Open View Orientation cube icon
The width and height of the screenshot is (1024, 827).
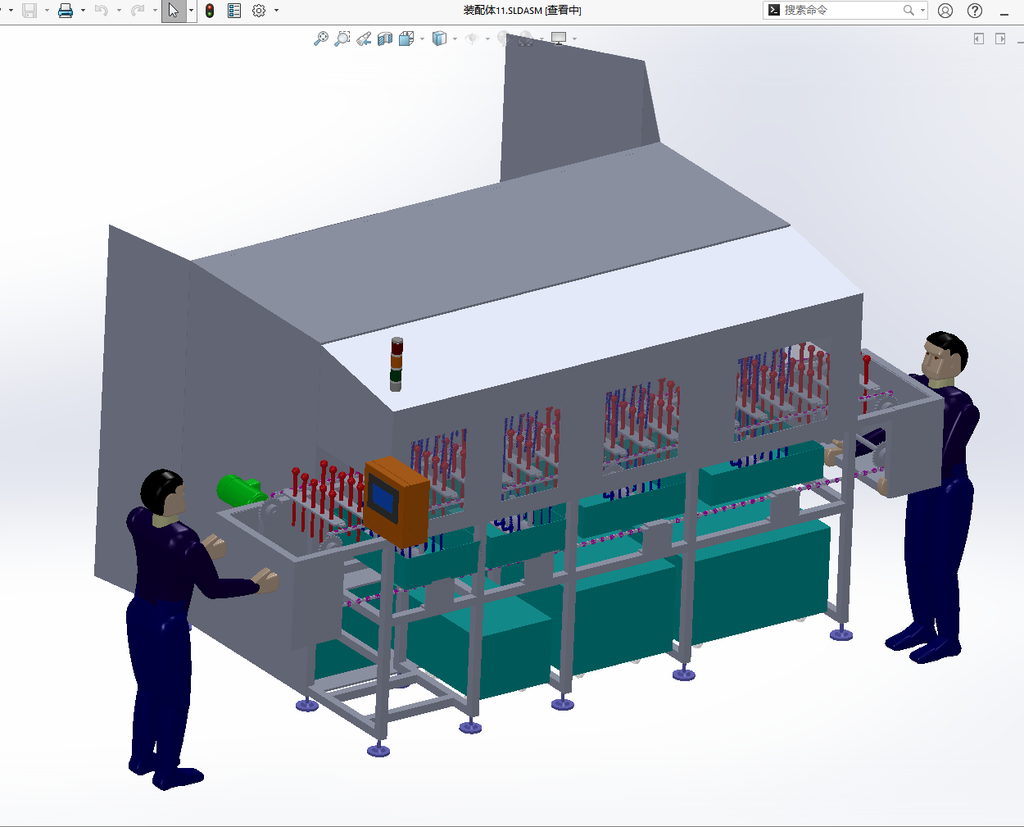[406, 39]
